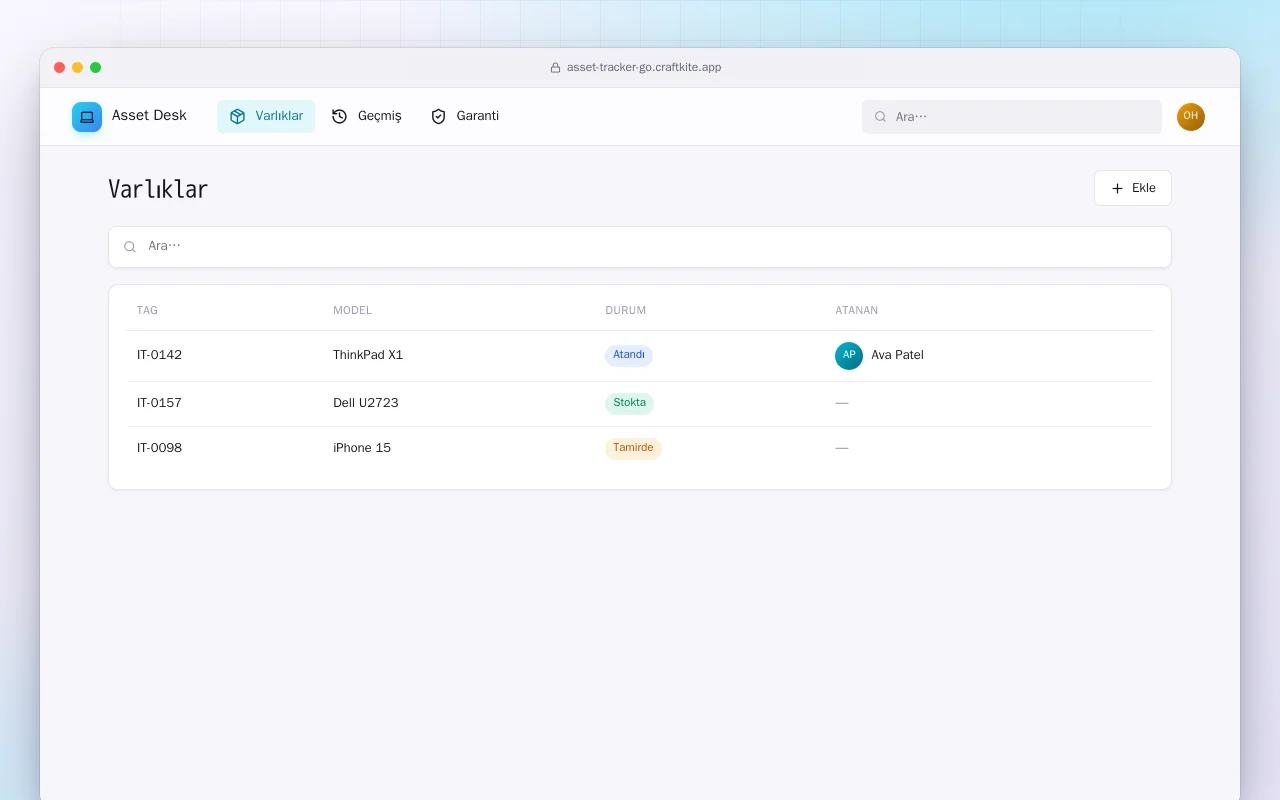Select the iPhone 15 model entry
The image size is (1280, 800).
point(362,448)
